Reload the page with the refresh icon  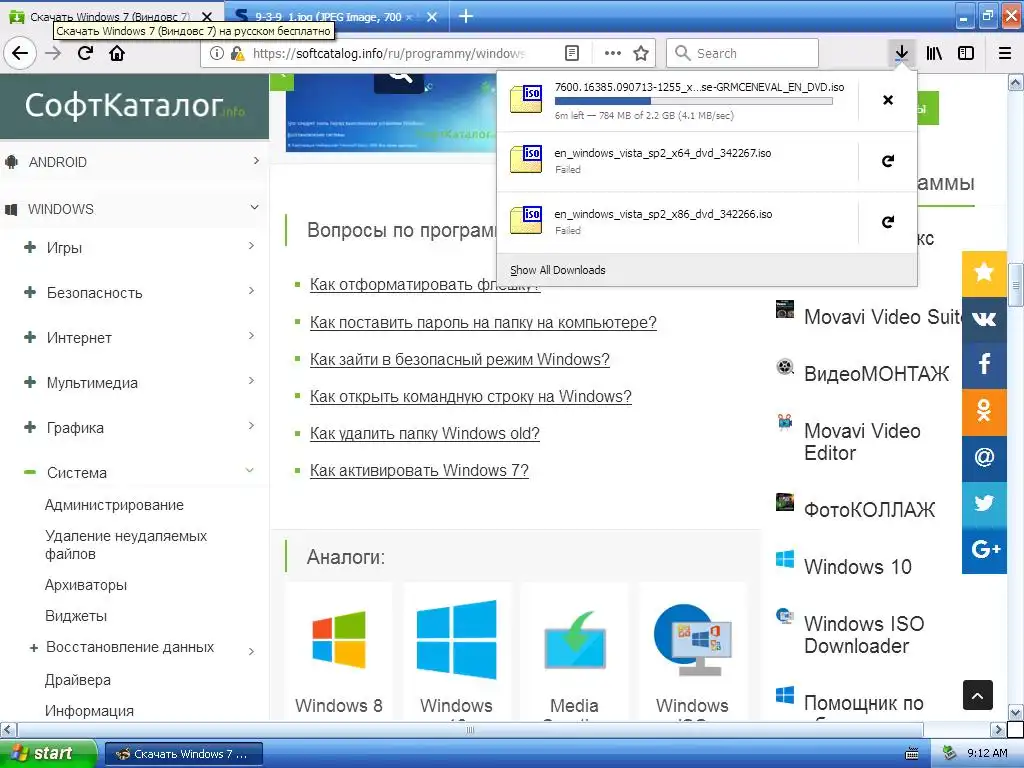point(85,53)
